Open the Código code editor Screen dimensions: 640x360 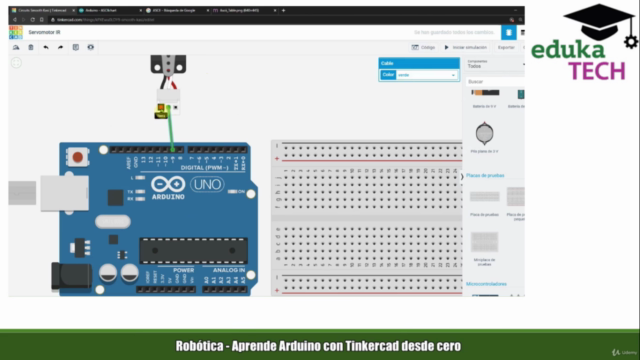pyautogui.click(x=423, y=47)
